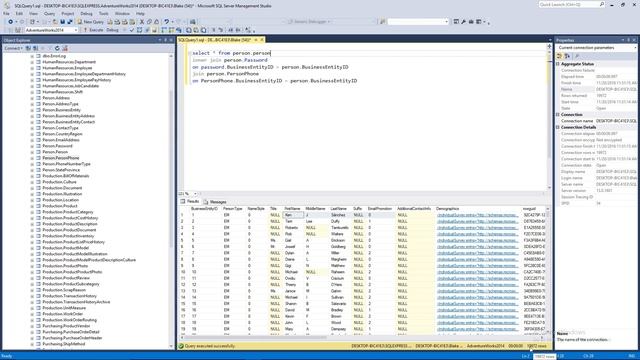Click the New Query toolbar button
Viewport: 640px width, 360px height.
(90, 22)
